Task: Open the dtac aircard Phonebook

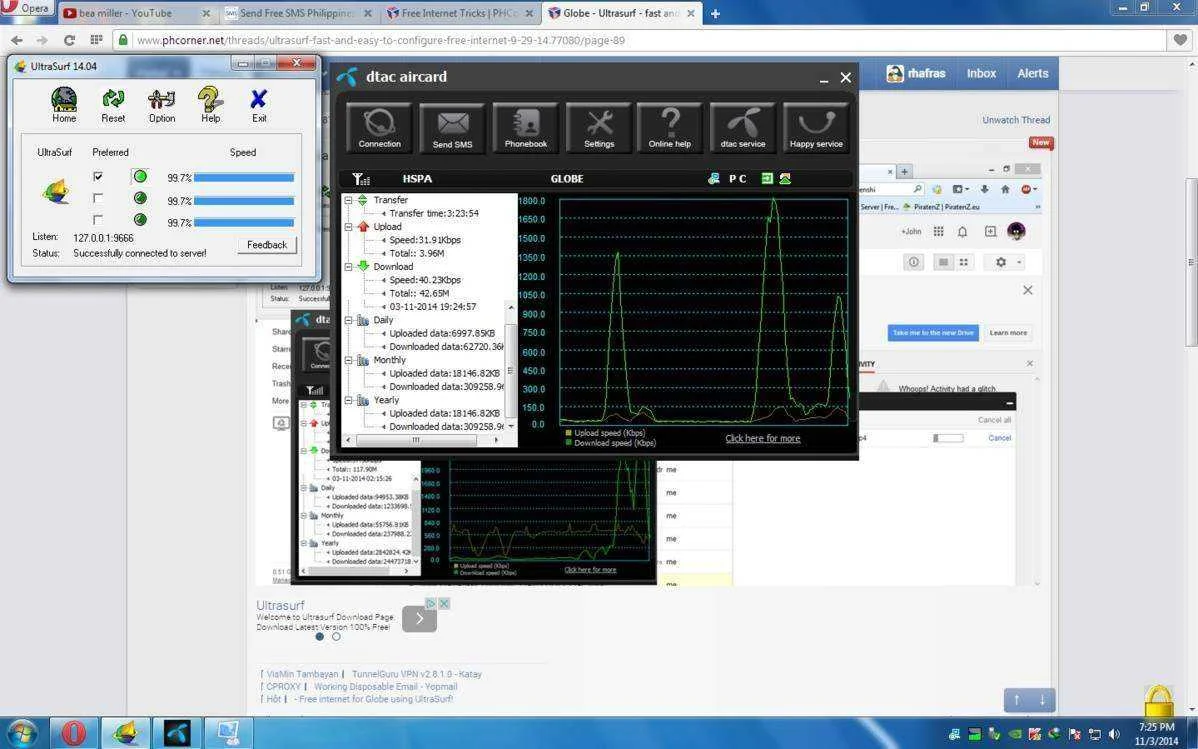Action: point(526,128)
